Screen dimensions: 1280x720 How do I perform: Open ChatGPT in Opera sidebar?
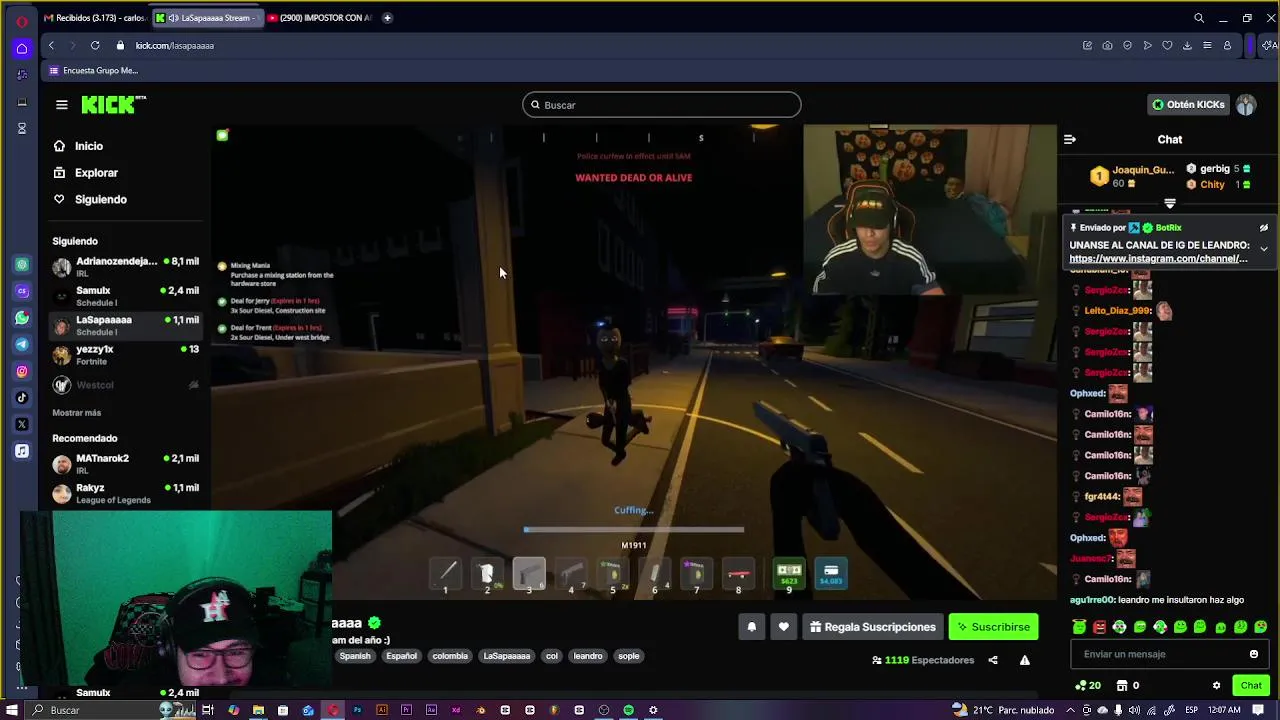click(22, 265)
